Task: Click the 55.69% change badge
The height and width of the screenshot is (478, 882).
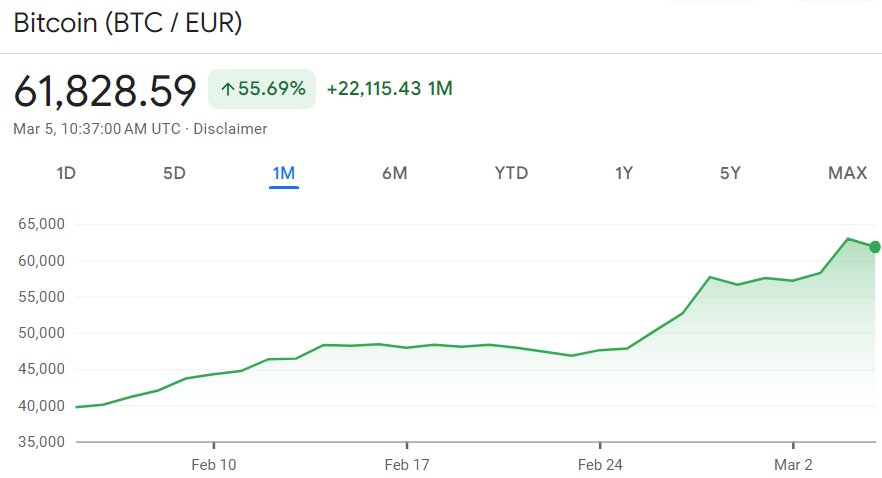Action: click(262, 89)
